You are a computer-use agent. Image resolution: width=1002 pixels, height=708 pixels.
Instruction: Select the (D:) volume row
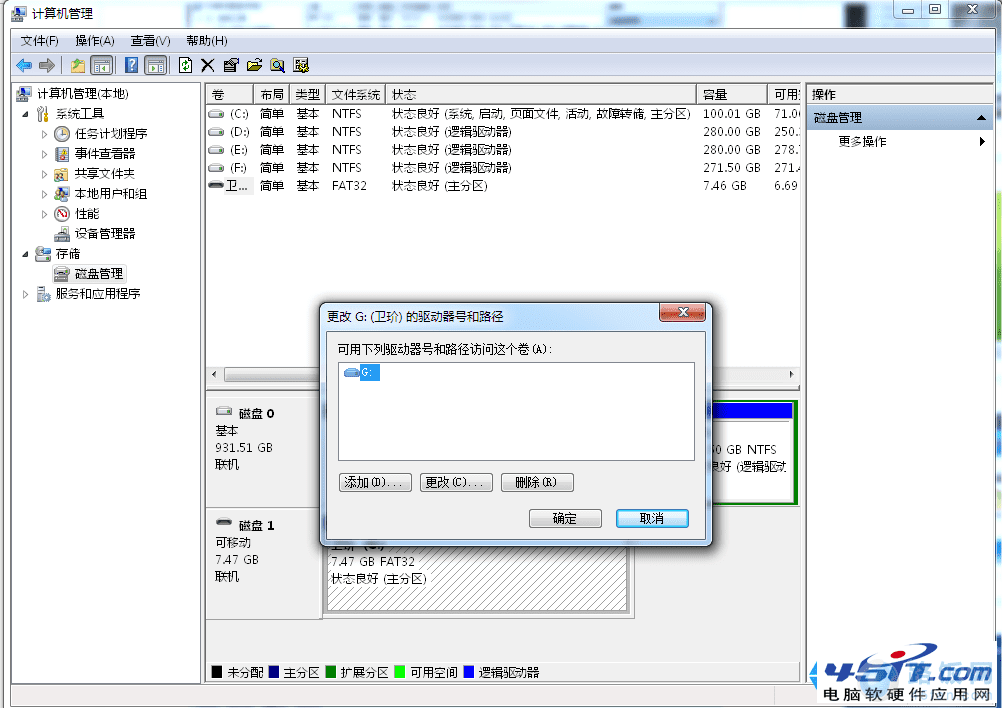pos(502,132)
